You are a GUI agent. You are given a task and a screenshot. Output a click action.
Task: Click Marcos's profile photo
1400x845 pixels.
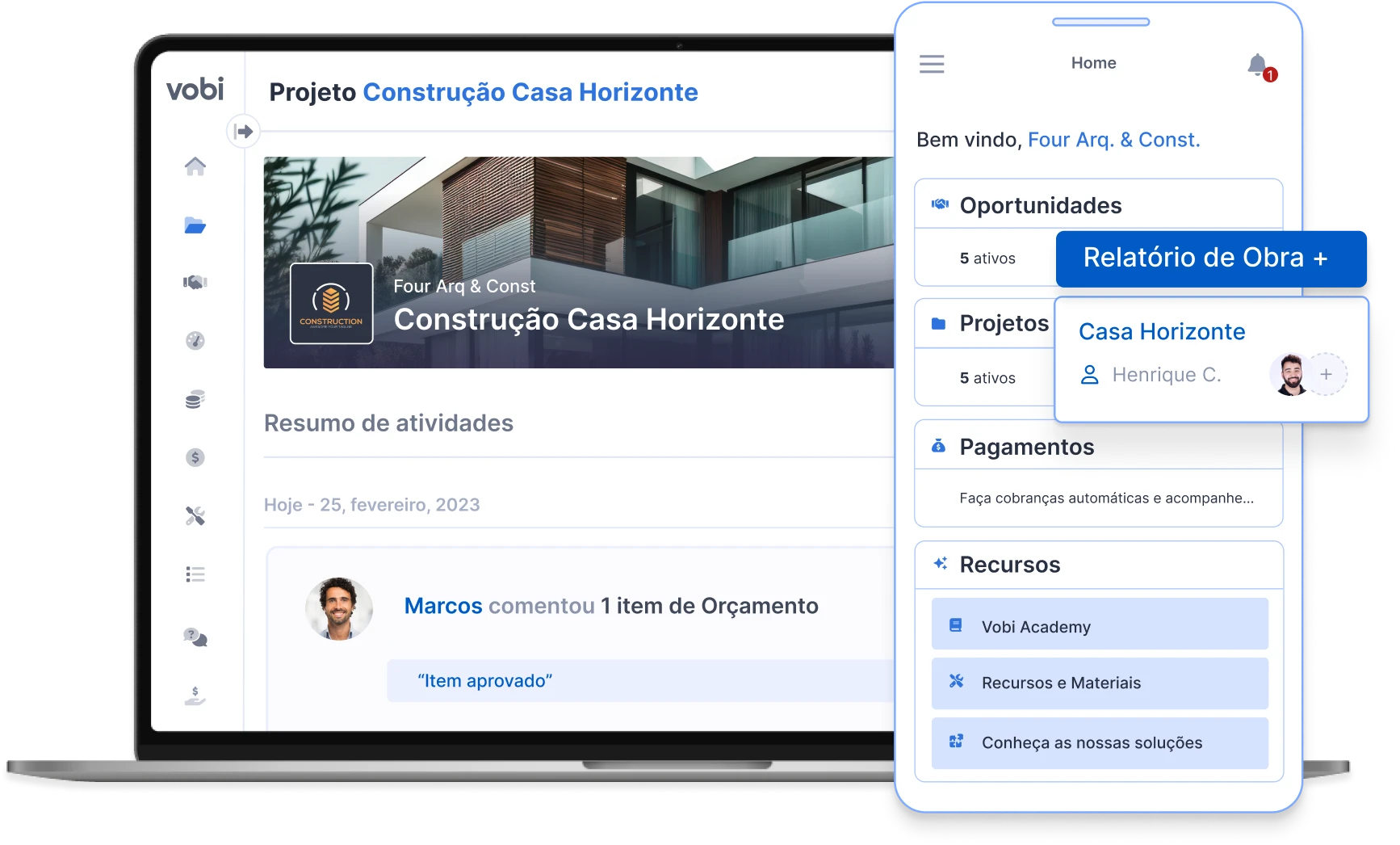tap(339, 609)
